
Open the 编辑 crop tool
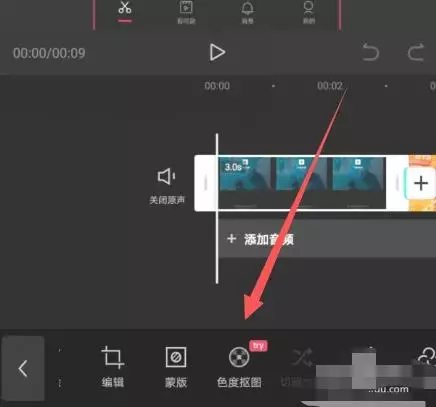[x=113, y=367]
